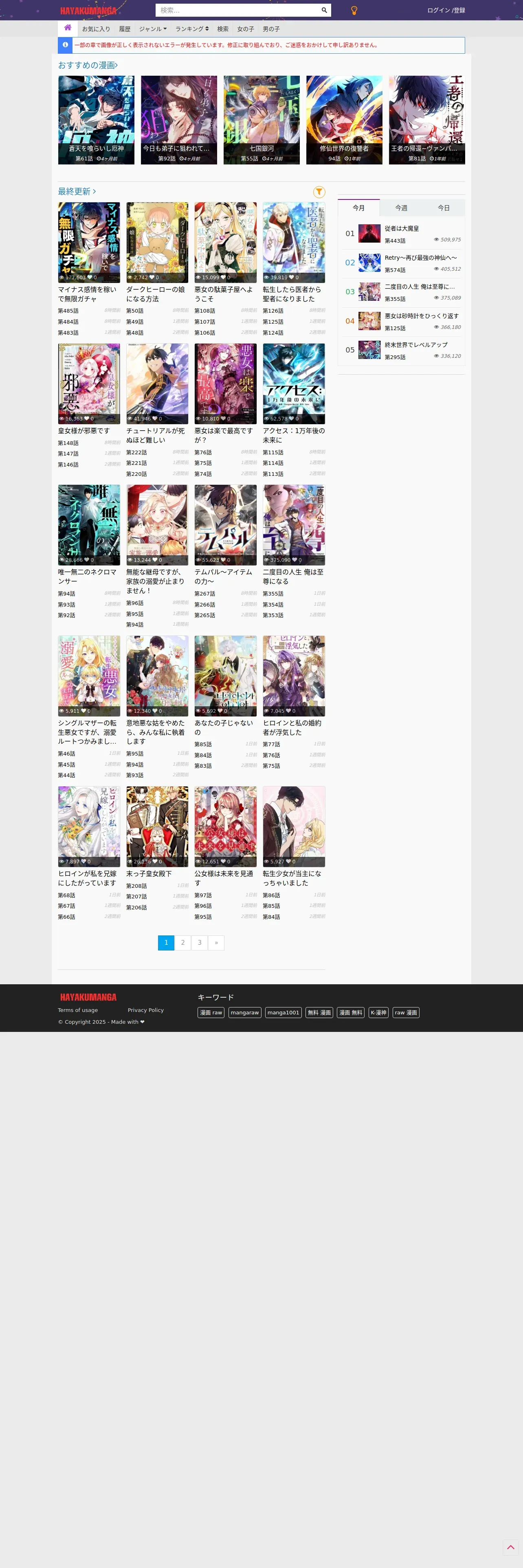The width and height of the screenshot is (523, 1568).
Task: Open Terms of usage link
Action: (x=78, y=1010)
